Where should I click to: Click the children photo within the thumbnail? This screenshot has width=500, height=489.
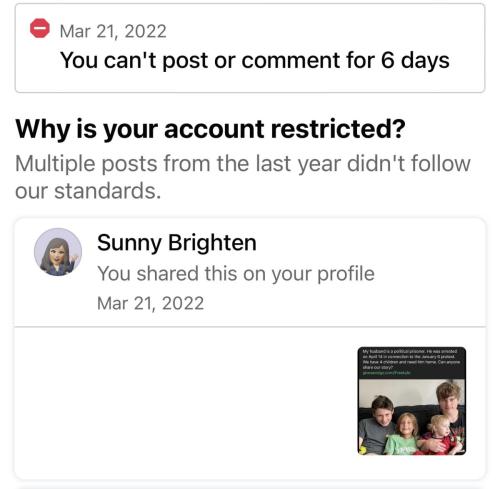coord(412,417)
